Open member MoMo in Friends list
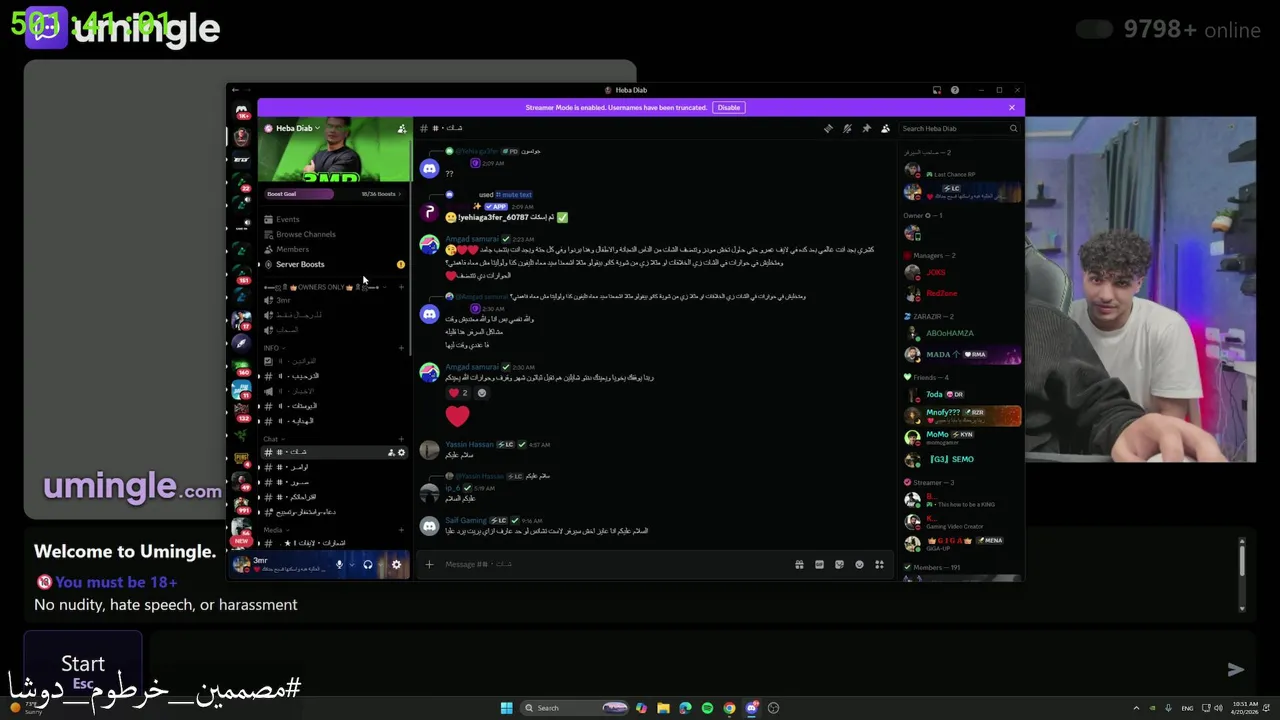This screenshot has width=1280, height=720. tap(937, 435)
